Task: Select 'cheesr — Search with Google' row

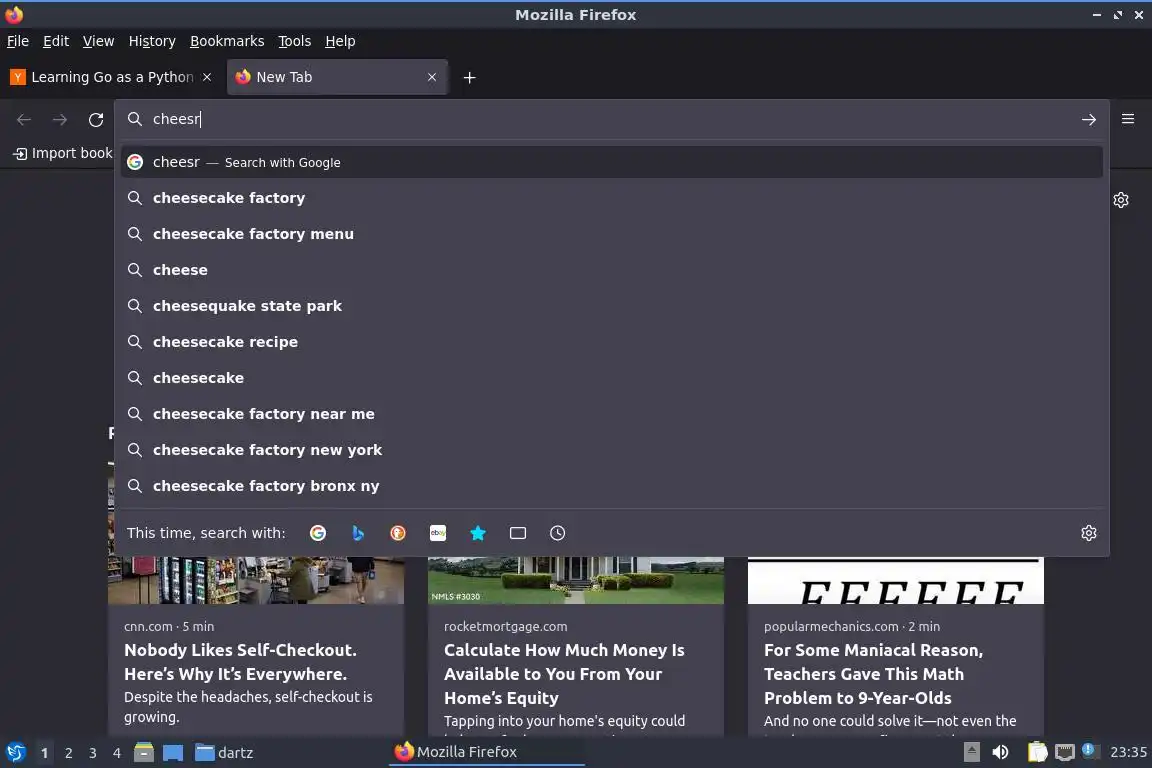Action: [x=611, y=162]
